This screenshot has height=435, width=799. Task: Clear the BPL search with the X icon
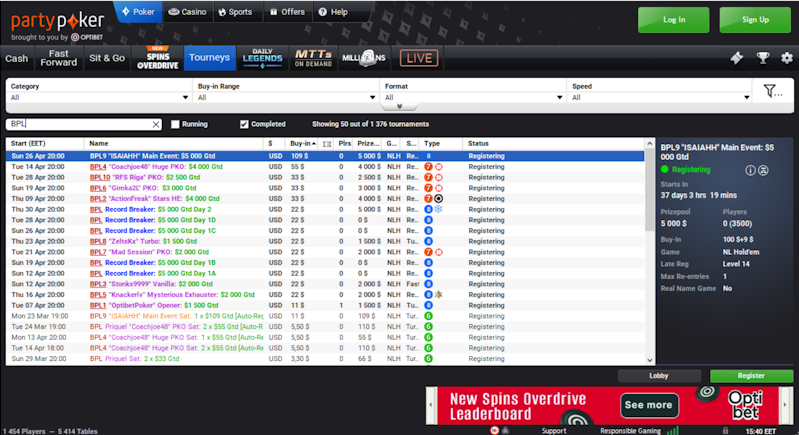[x=155, y=124]
